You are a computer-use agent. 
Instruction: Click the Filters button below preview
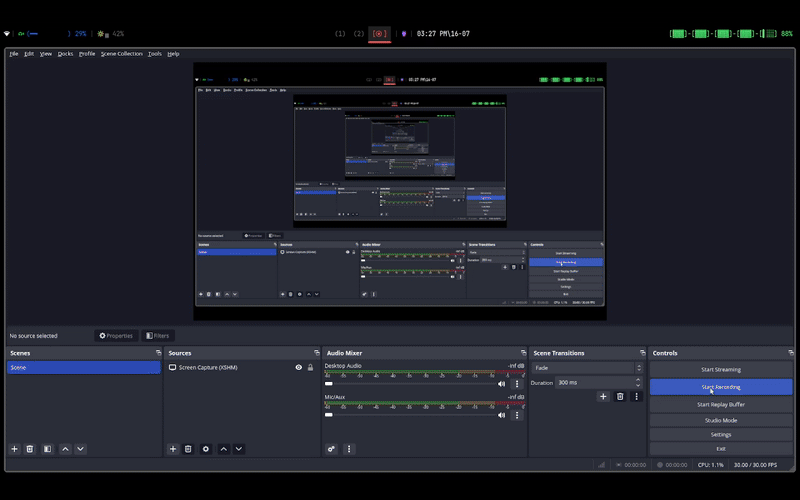click(x=158, y=336)
